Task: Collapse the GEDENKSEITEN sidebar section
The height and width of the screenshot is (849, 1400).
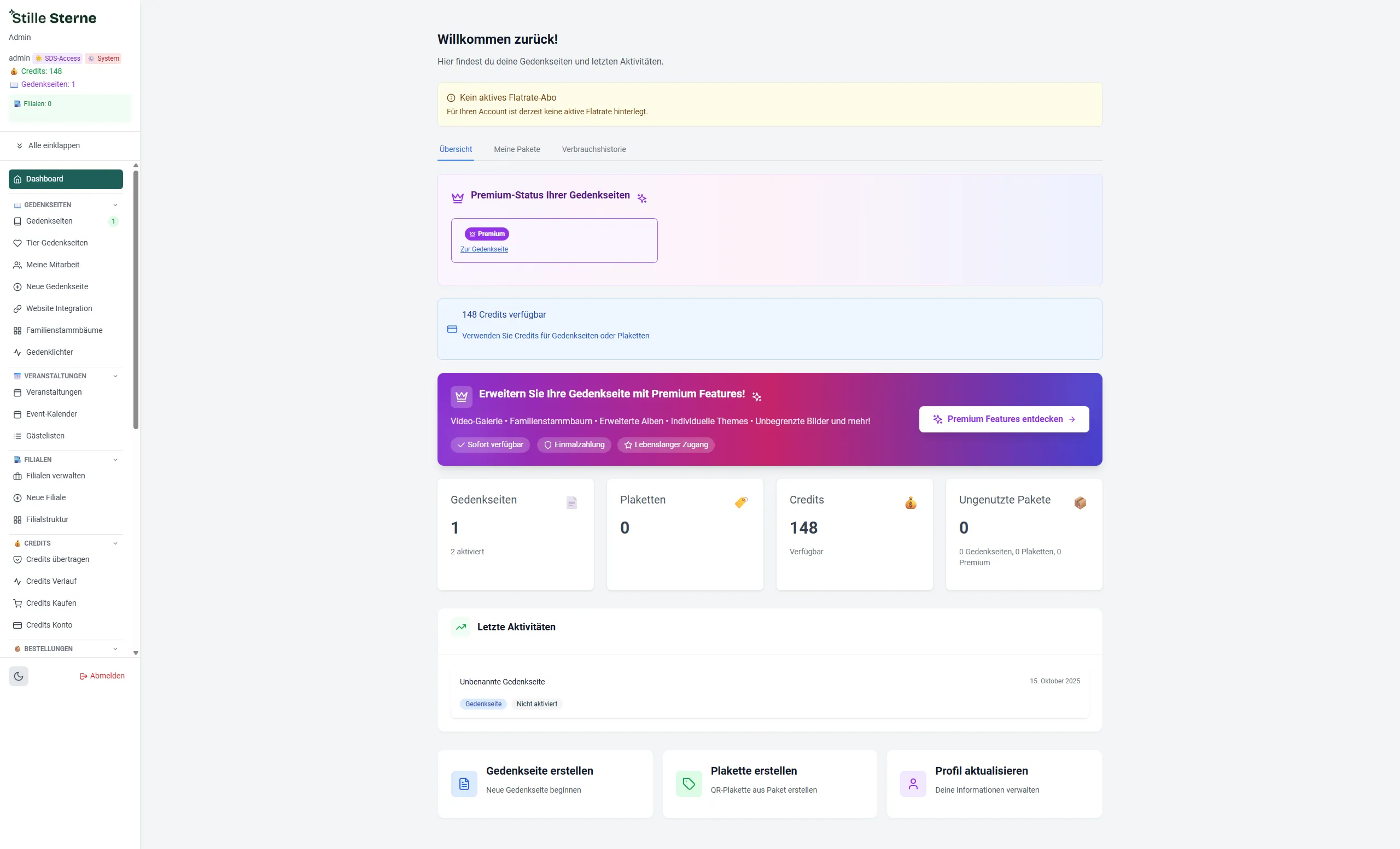Action: point(115,205)
